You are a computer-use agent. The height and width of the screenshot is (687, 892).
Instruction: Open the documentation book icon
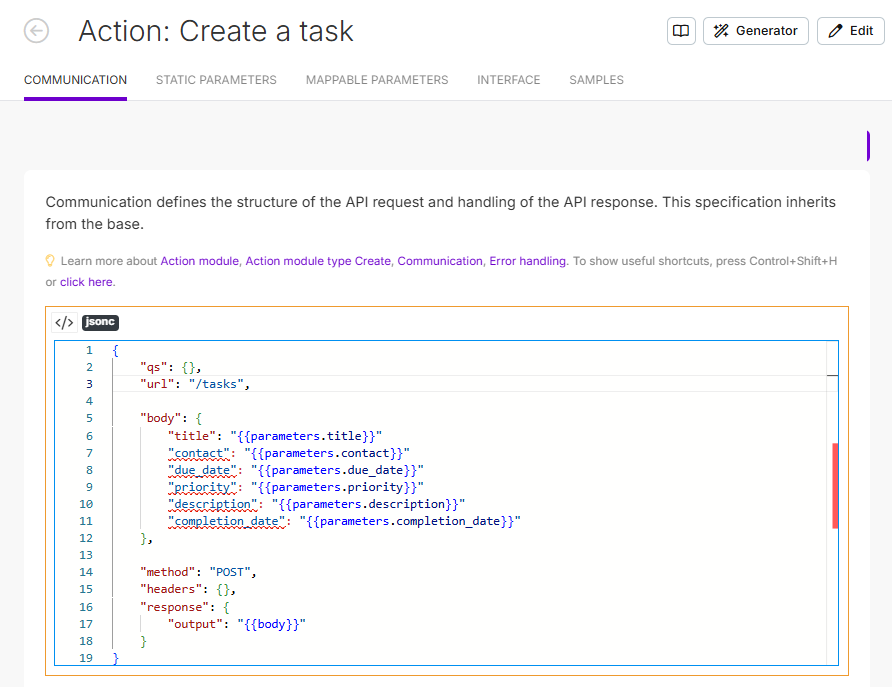pyautogui.click(x=681, y=31)
